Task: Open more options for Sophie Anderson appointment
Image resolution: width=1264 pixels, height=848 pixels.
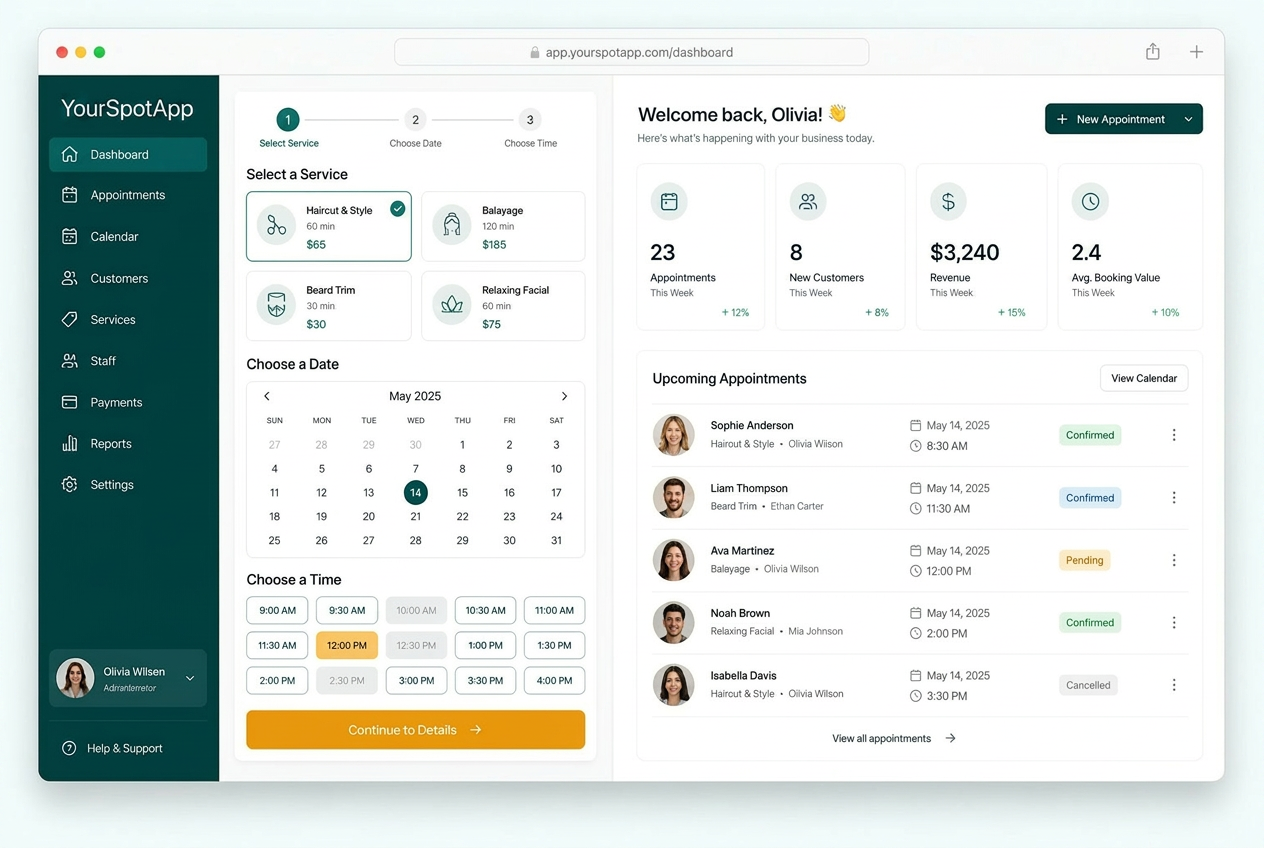Action: (x=1174, y=435)
